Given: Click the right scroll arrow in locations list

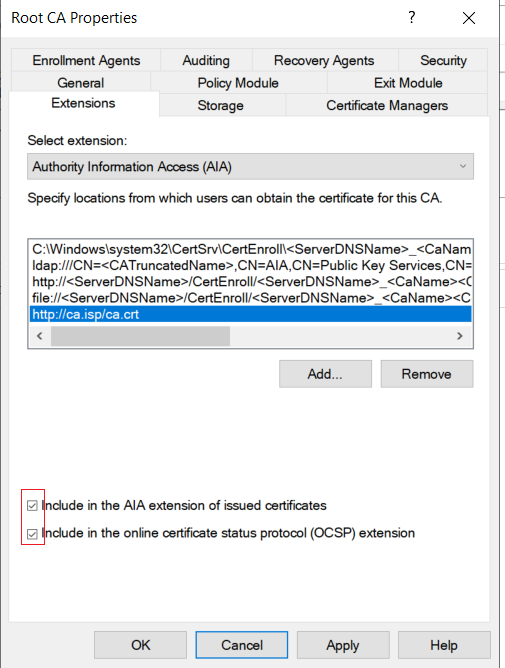Looking at the screenshot, I should 460,336.
